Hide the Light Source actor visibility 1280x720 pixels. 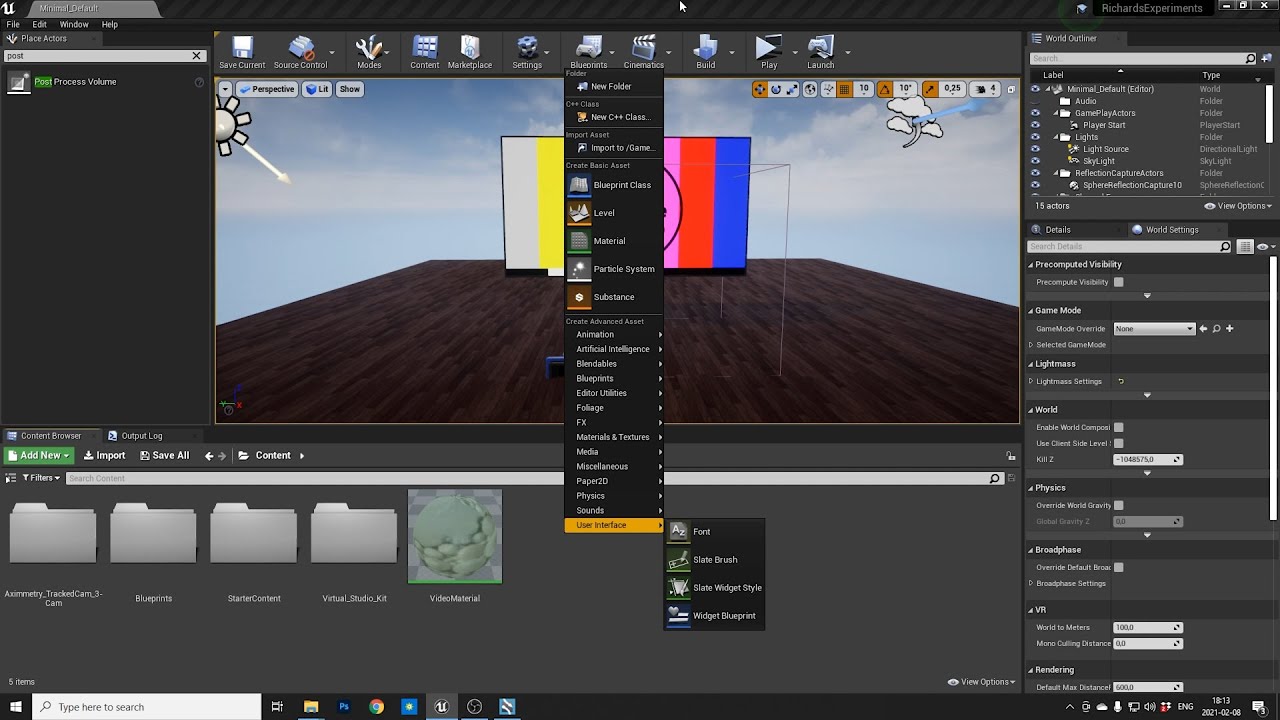[1035, 149]
